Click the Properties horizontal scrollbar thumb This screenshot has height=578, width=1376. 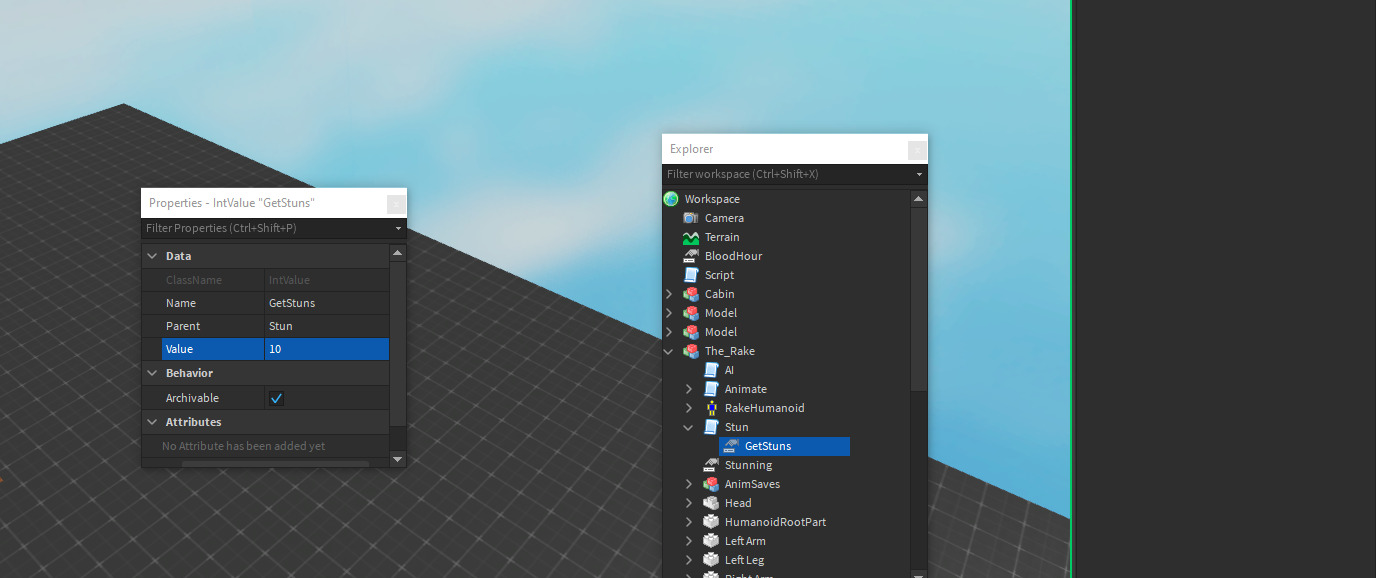(x=275, y=464)
